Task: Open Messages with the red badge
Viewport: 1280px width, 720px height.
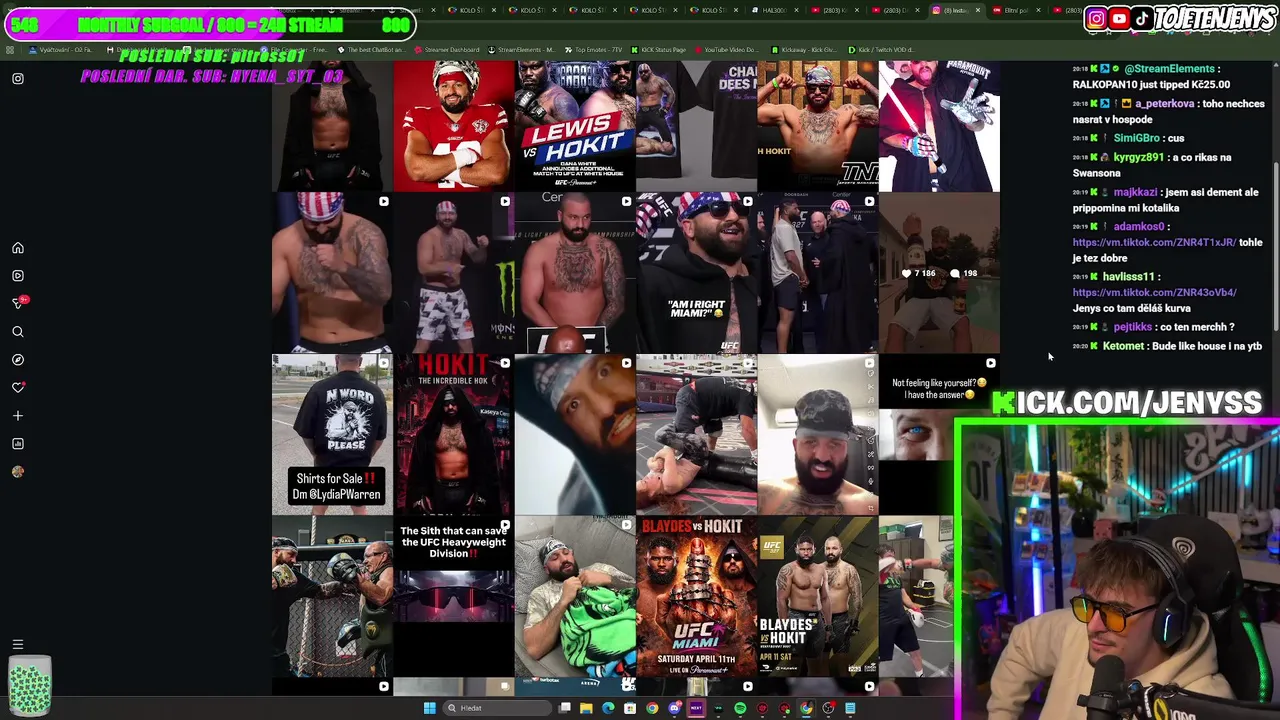Action: [17, 303]
